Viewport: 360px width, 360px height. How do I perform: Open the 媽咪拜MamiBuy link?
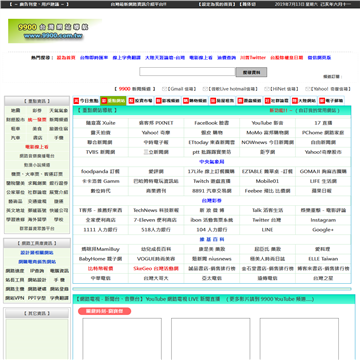101,249
